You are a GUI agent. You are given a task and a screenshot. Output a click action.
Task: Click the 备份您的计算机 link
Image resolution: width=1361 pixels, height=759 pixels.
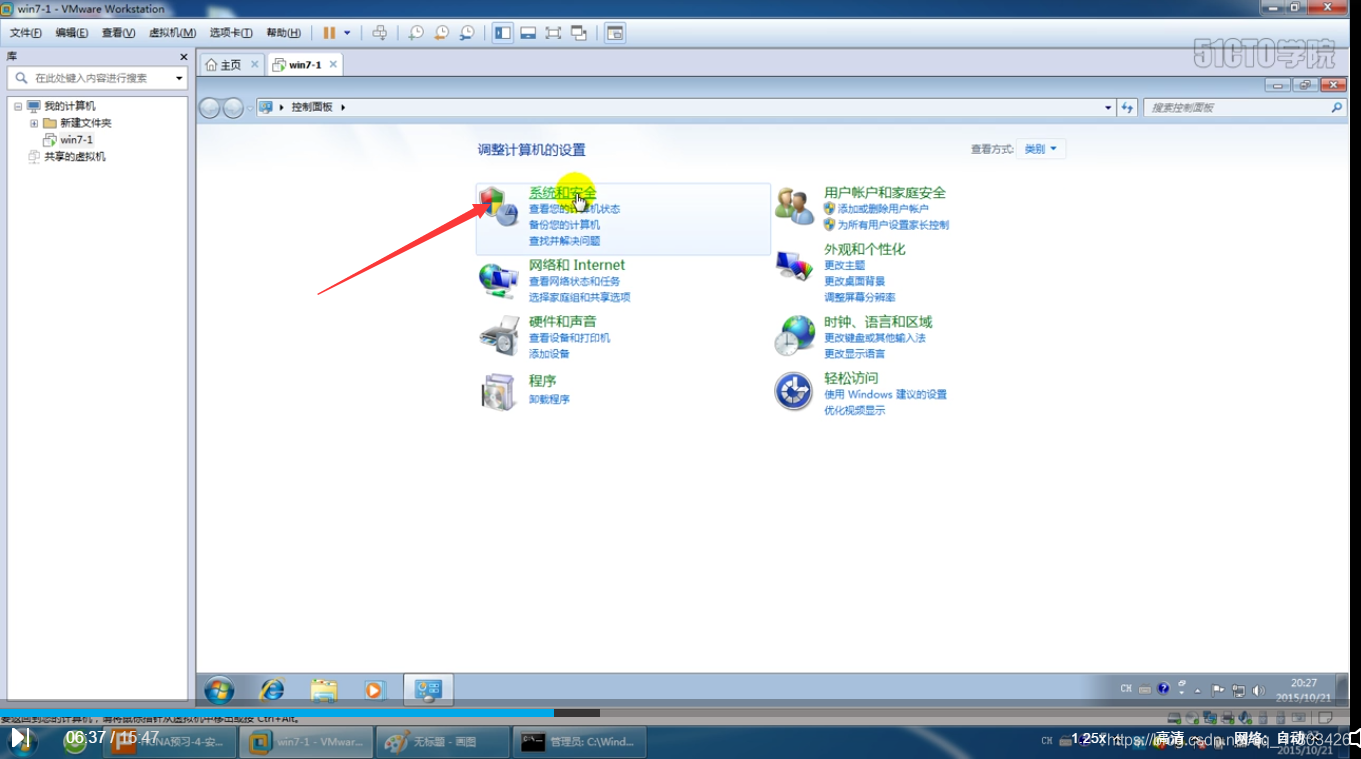click(x=564, y=225)
